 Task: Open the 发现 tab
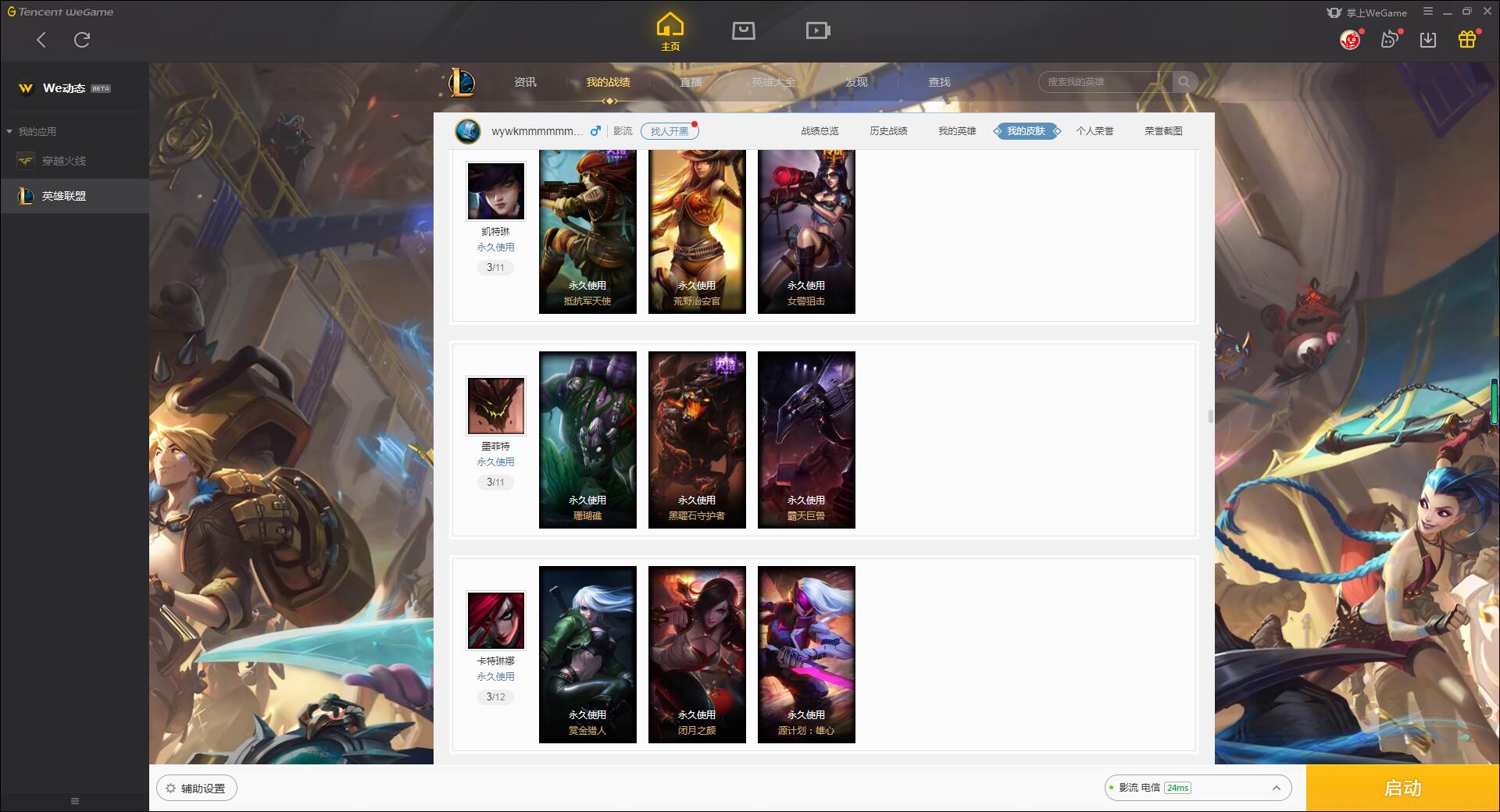click(856, 82)
